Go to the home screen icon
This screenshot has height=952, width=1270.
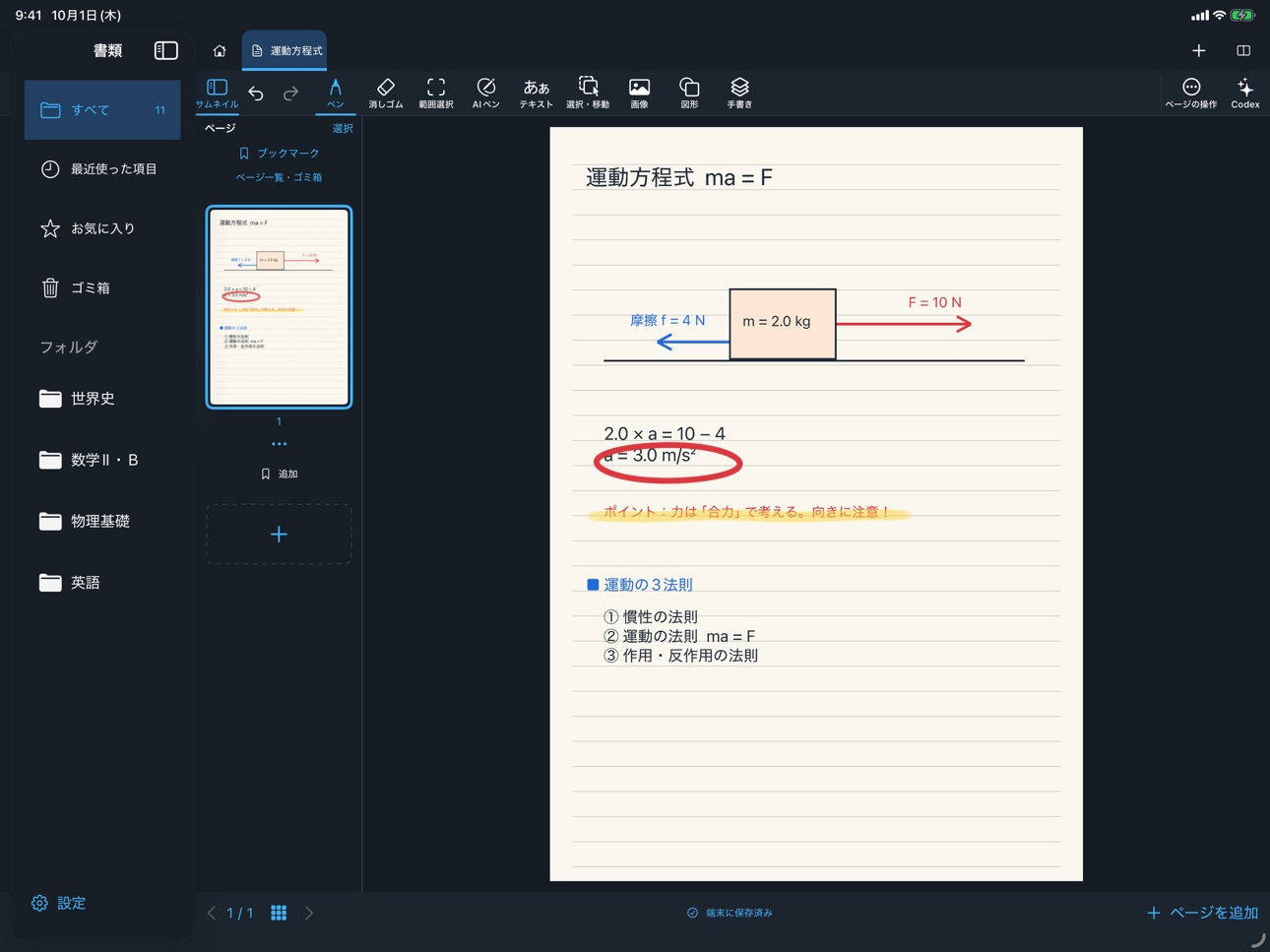(x=220, y=51)
